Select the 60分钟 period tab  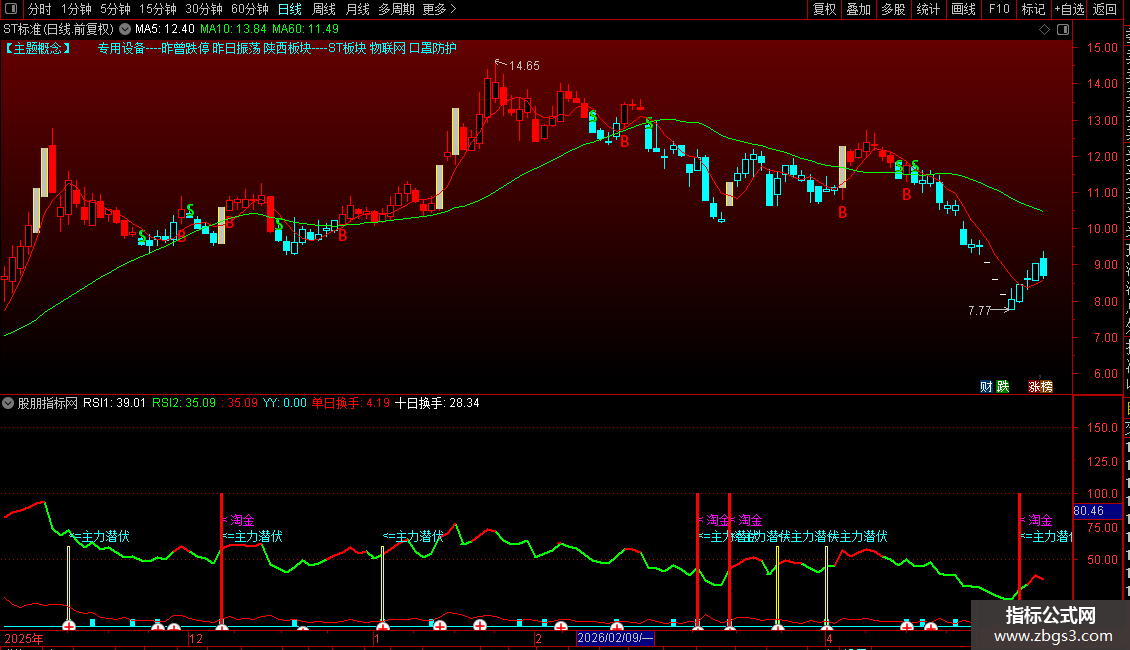(x=249, y=9)
